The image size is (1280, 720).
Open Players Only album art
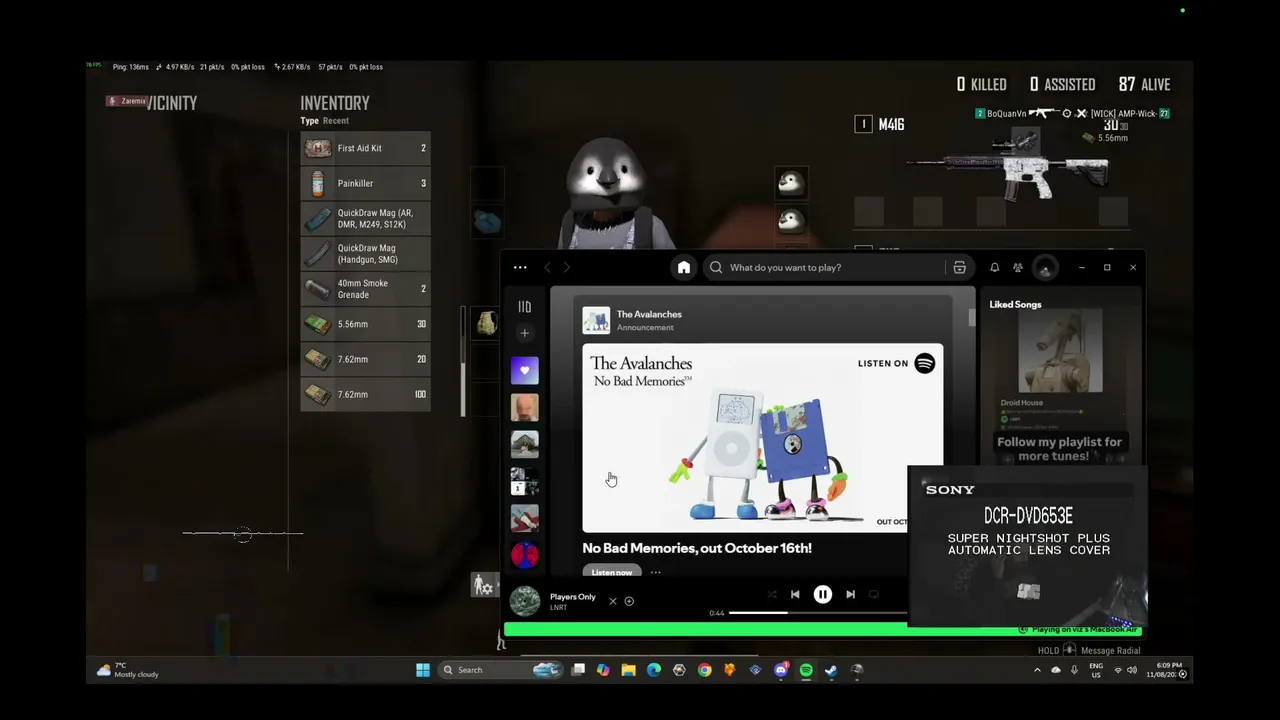coord(525,601)
